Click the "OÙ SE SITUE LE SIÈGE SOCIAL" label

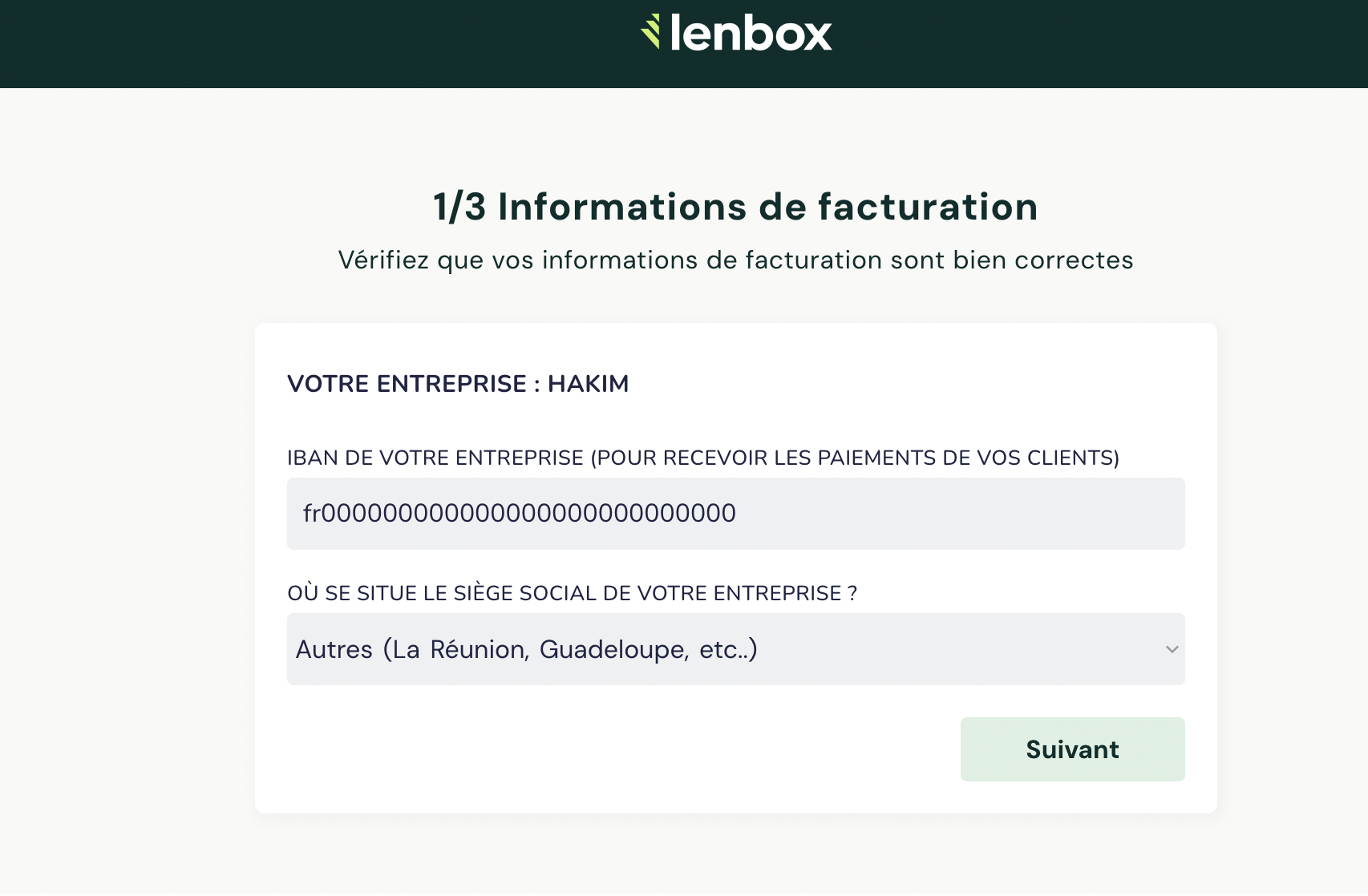click(x=572, y=593)
